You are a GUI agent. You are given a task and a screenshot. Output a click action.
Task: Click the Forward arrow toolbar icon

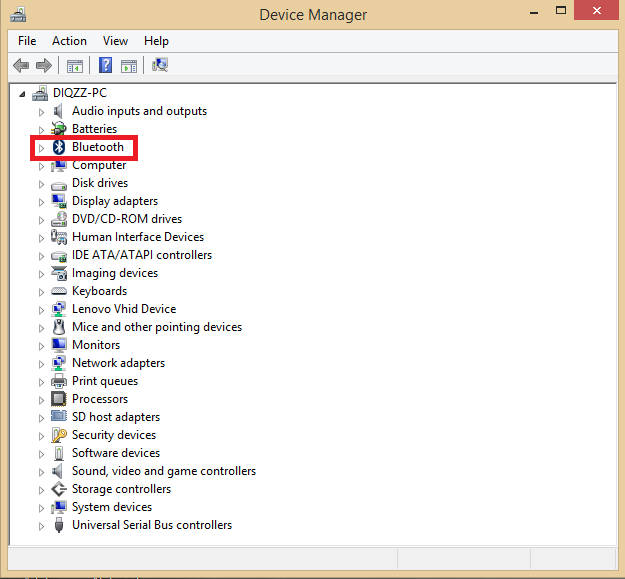(44, 65)
